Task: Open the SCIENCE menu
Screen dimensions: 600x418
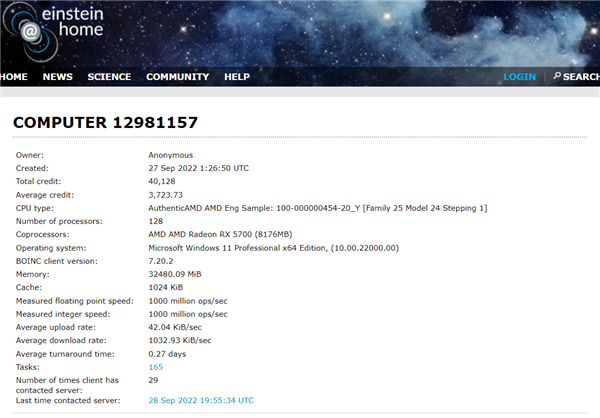Action: tap(109, 77)
